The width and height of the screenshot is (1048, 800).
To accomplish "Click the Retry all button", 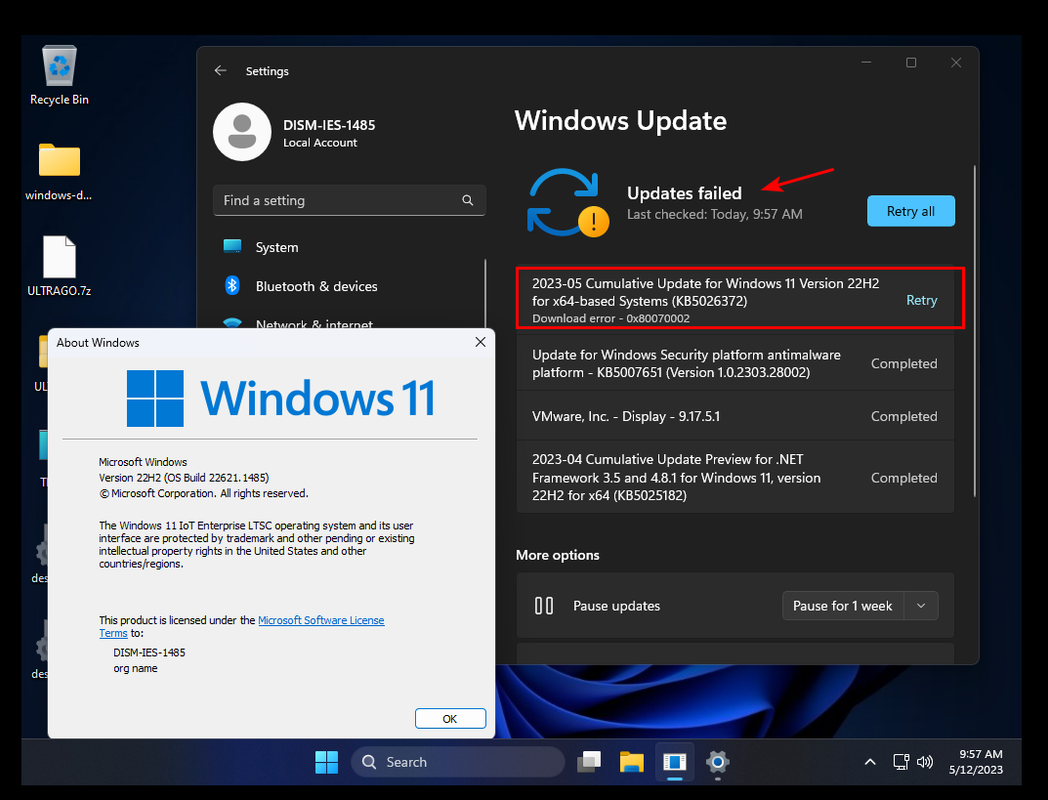I will tap(910, 211).
